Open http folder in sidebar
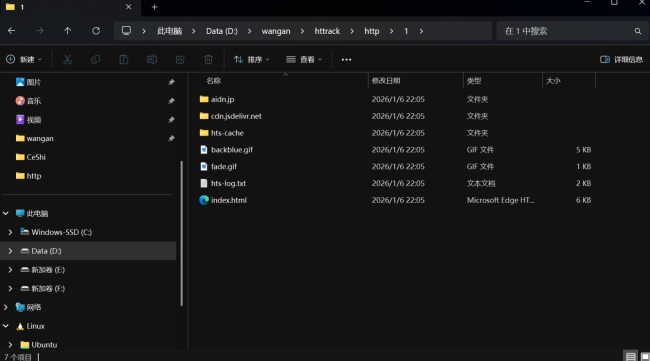650x361 pixels. [34, 176]
